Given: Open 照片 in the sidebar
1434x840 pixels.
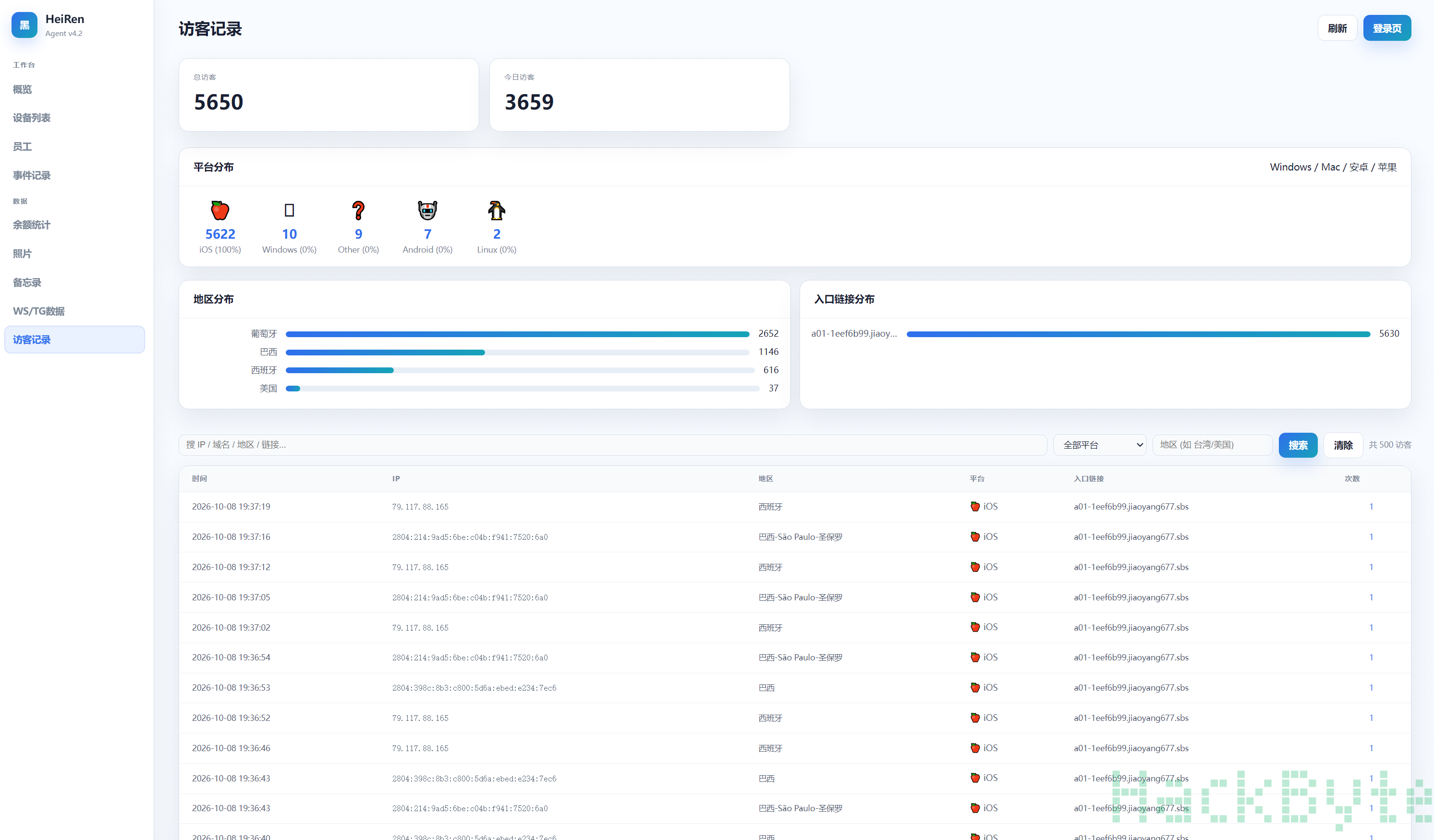Looking at the screenshot, I should pyautogui.click(x=74, y=254).
